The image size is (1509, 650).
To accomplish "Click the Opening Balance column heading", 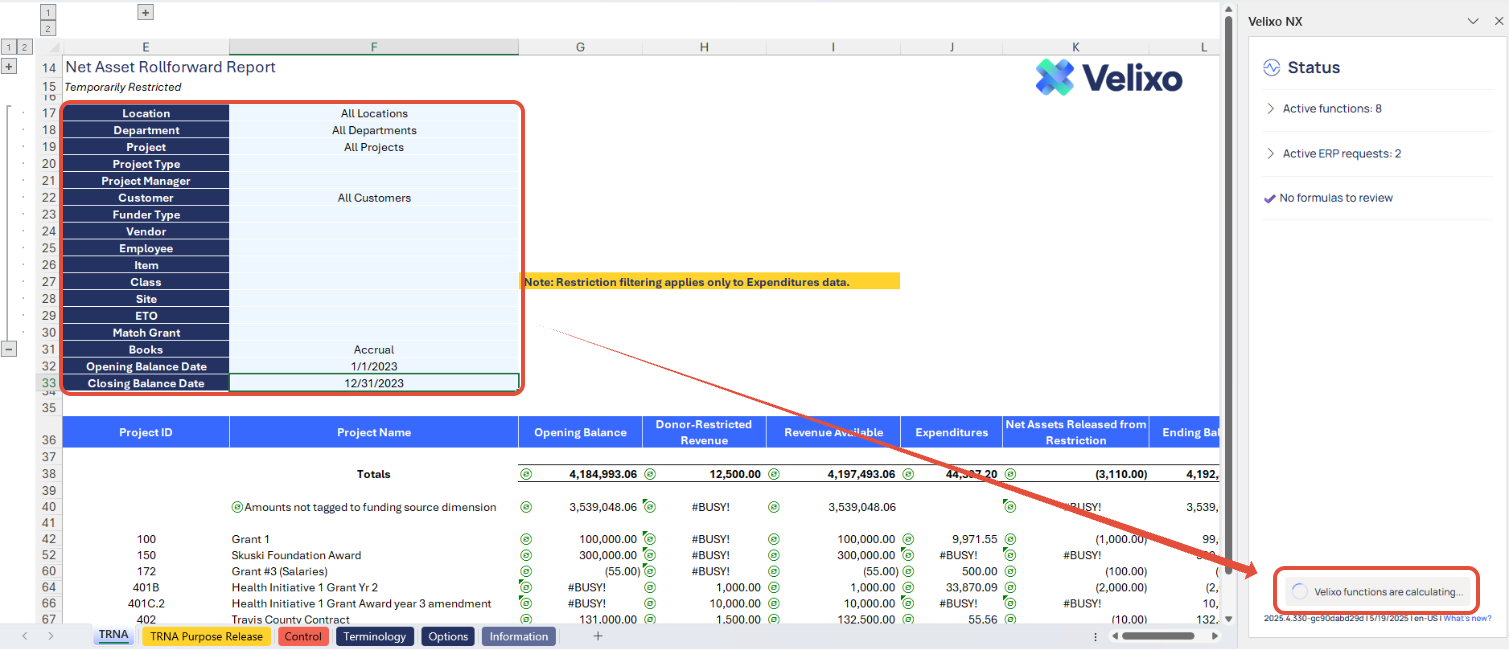I will (x=580, y=432).
